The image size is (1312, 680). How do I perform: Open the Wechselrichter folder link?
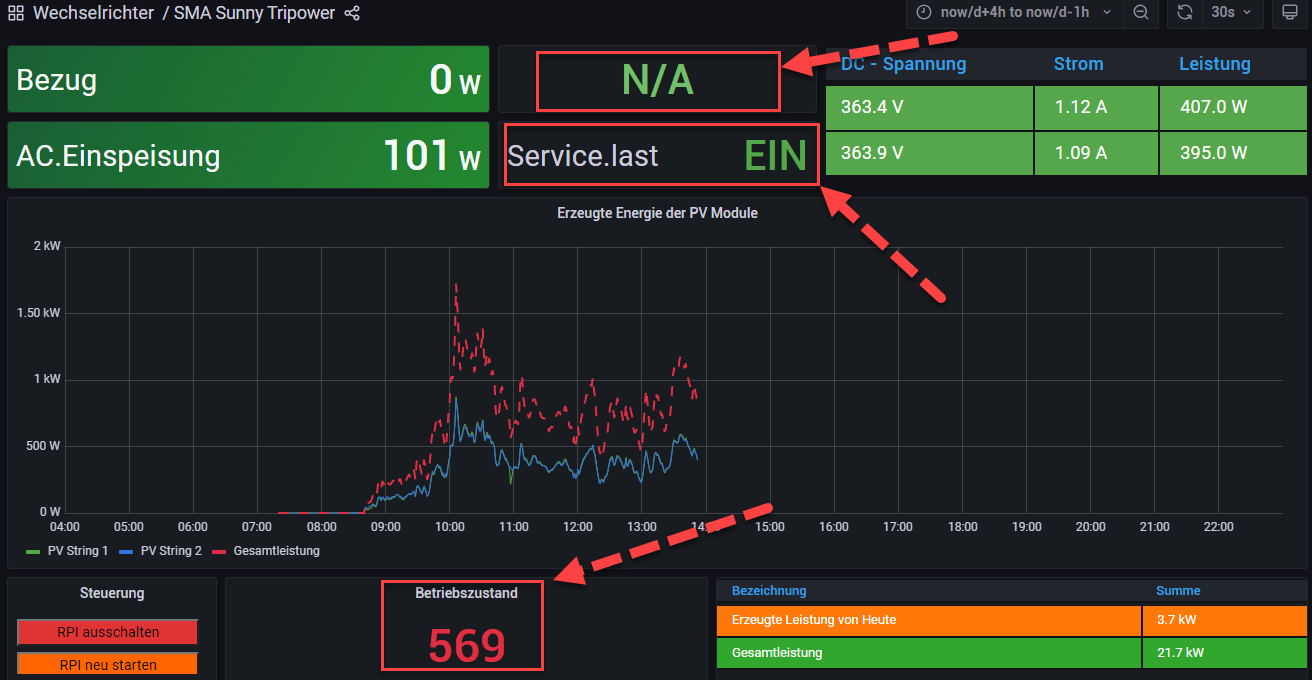tap(93, 14)
